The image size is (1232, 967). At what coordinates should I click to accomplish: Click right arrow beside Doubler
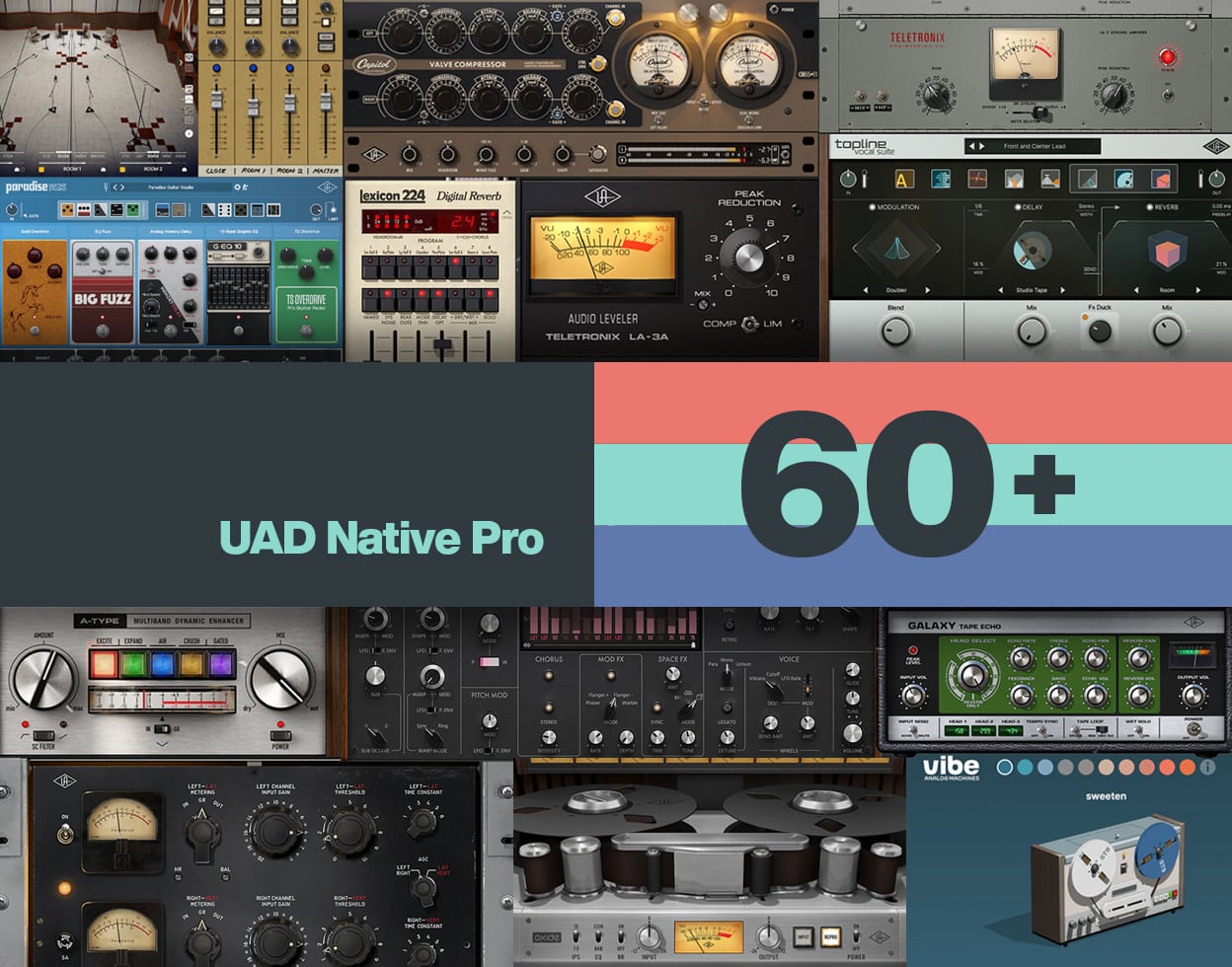(927, 290)
